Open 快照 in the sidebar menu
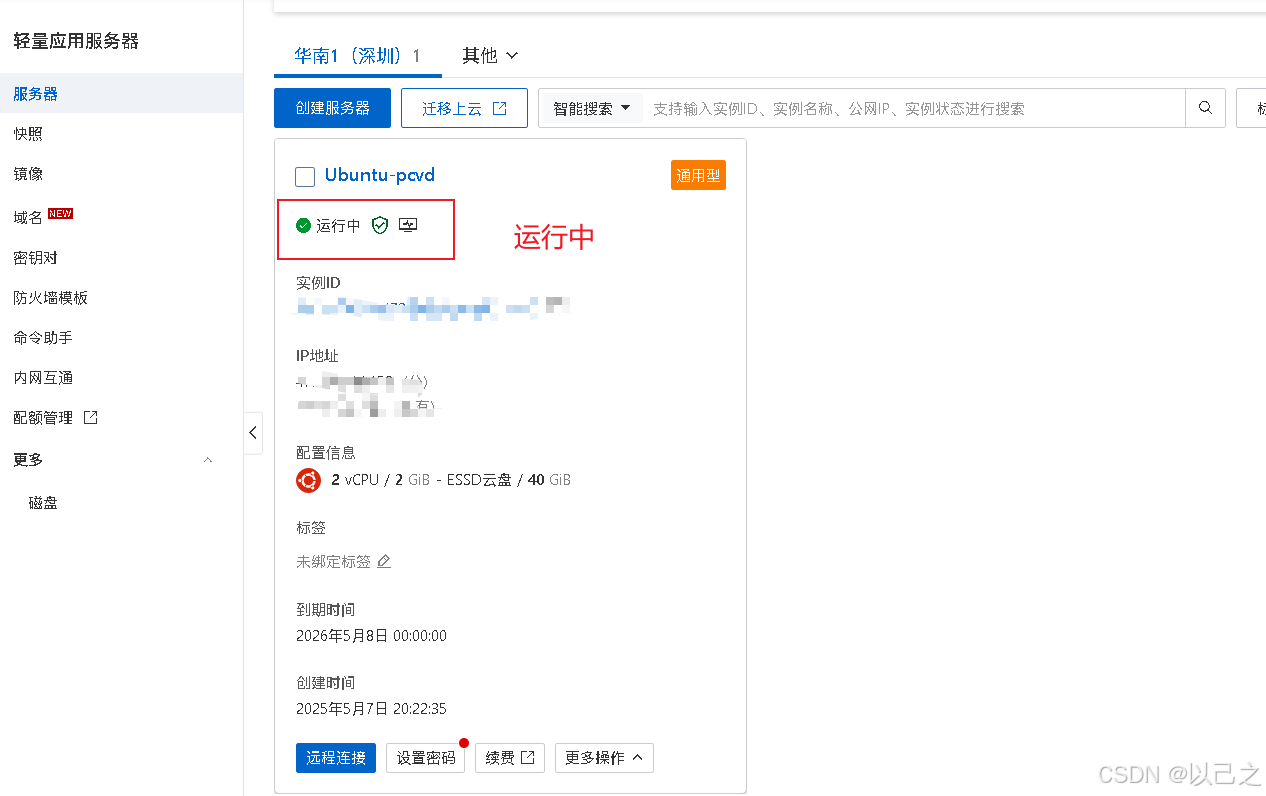 28,133
